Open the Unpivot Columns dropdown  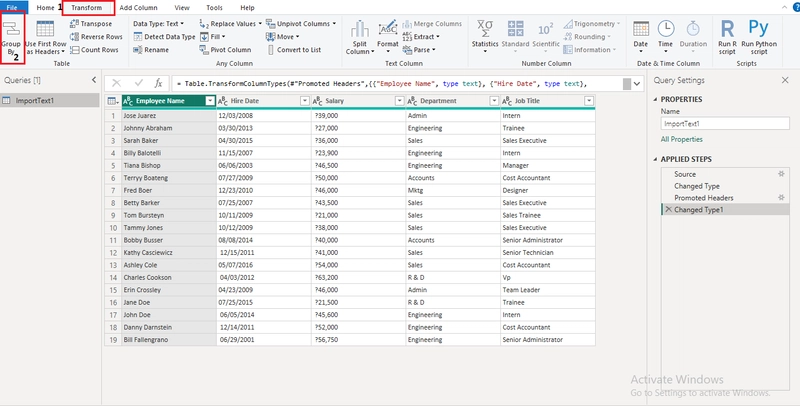click(x=301, y=23)
